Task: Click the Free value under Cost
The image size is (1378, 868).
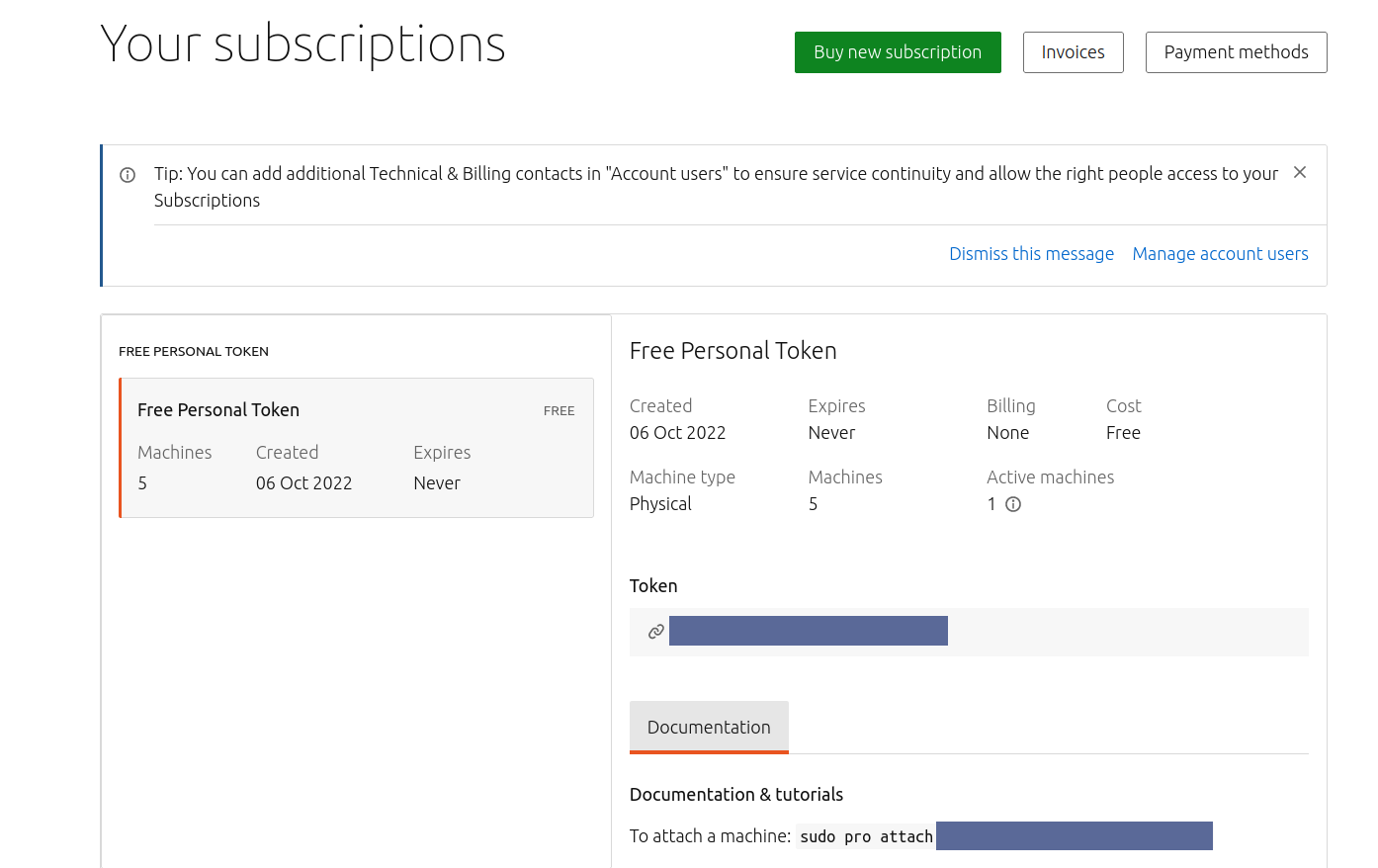Action: [1123, 433]
